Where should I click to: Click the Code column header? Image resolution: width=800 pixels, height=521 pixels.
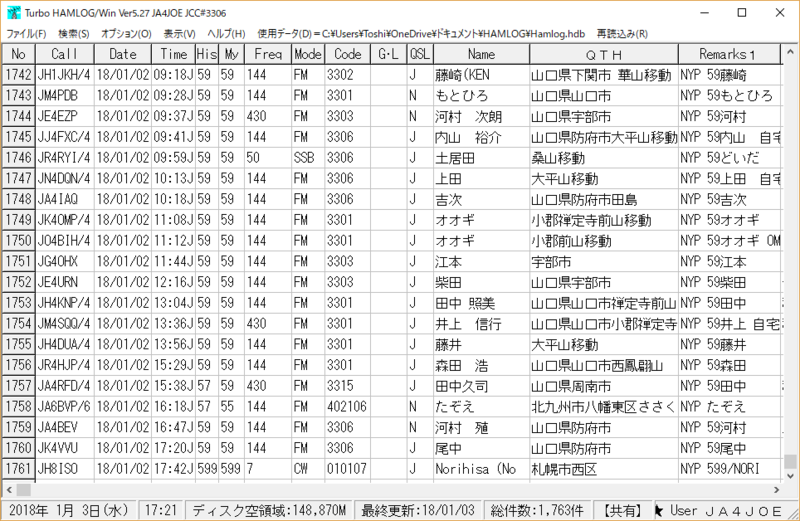pos(347,54)
